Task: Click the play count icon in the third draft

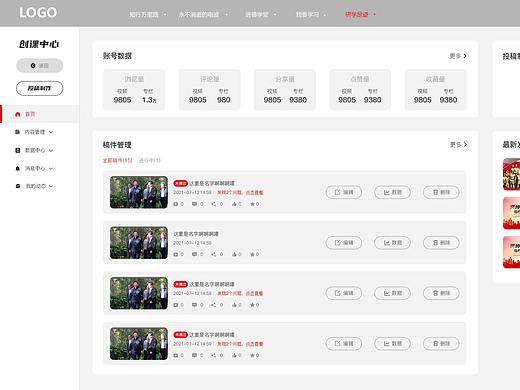Action: pos(176,305)
